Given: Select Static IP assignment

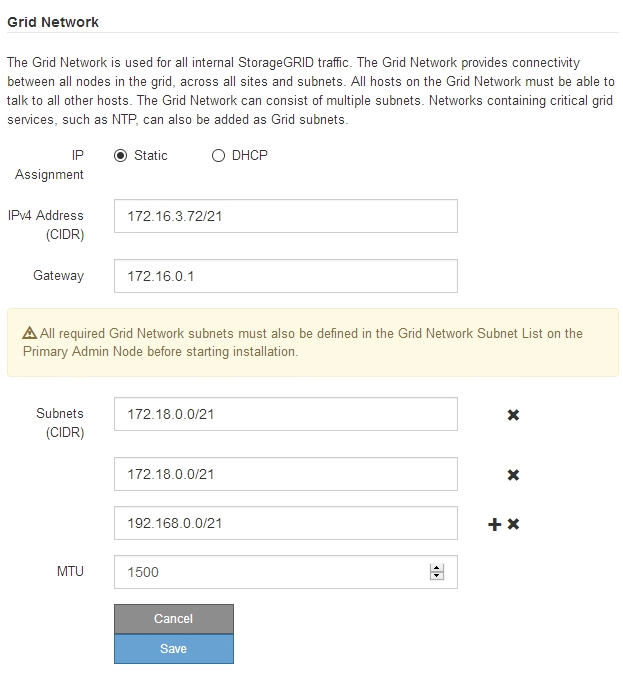Looking at the screenshot, I should click(x=121, y=156).
